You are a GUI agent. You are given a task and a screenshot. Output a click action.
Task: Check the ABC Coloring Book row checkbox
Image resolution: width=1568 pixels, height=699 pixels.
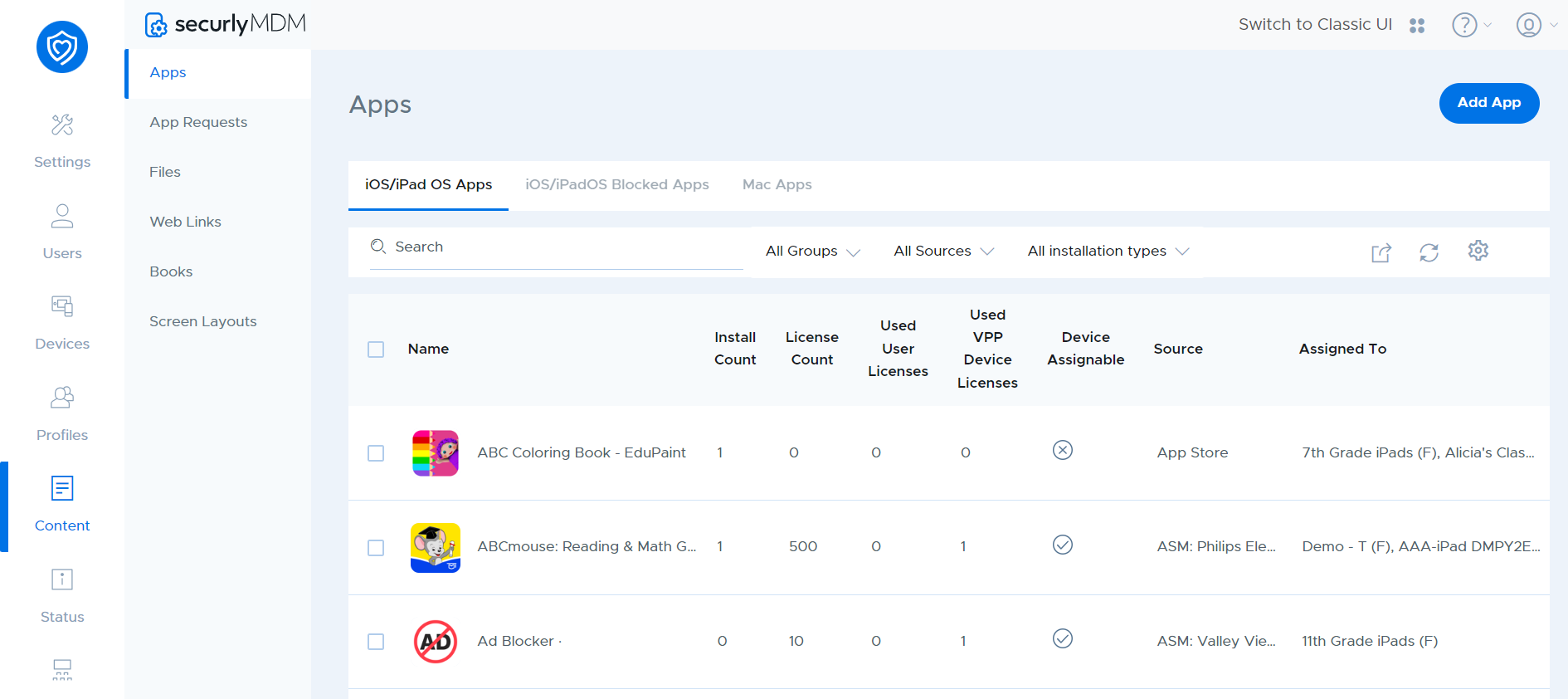(376, 453)
